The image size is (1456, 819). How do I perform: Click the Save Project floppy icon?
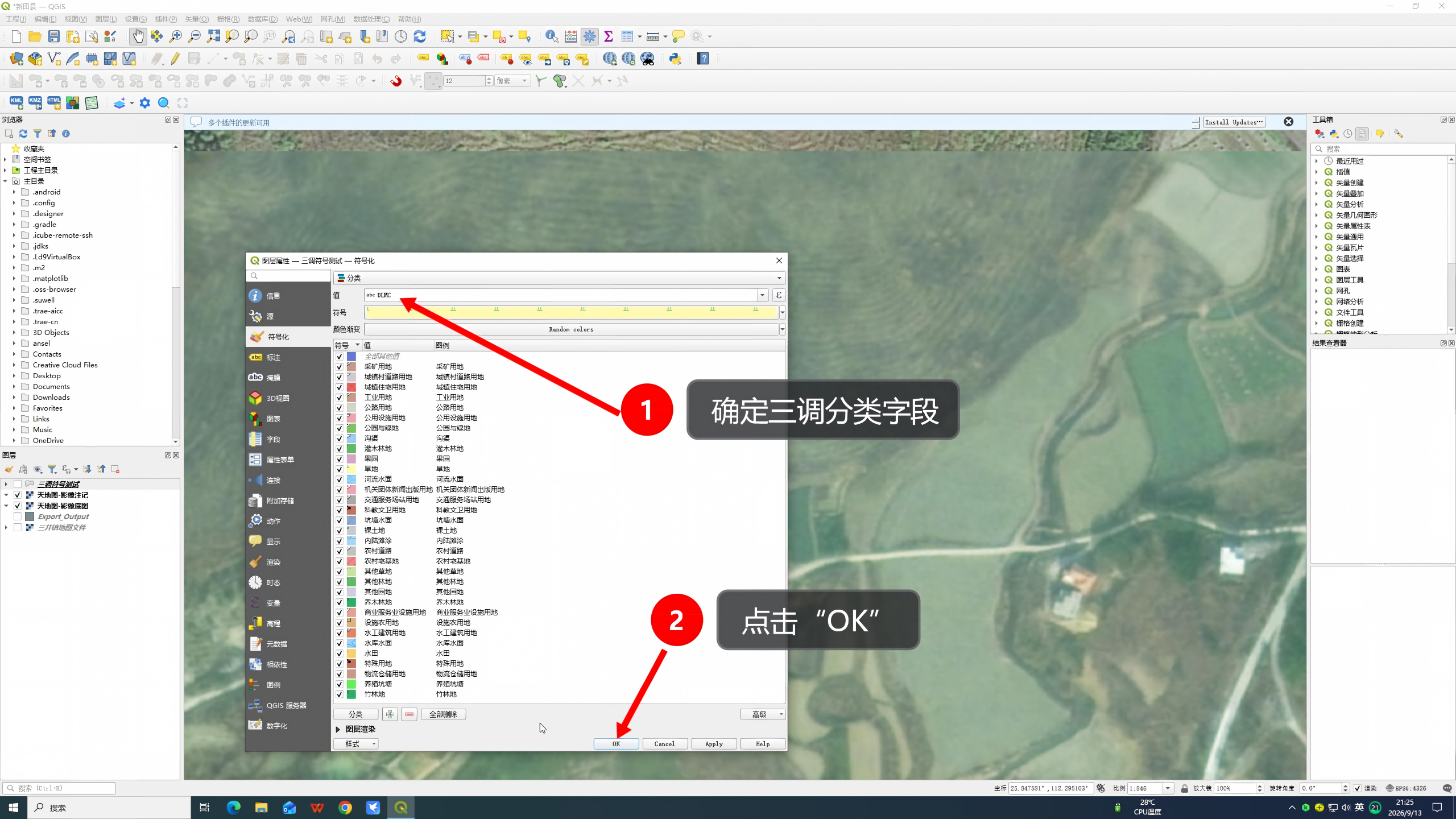(x=54, y=36)
